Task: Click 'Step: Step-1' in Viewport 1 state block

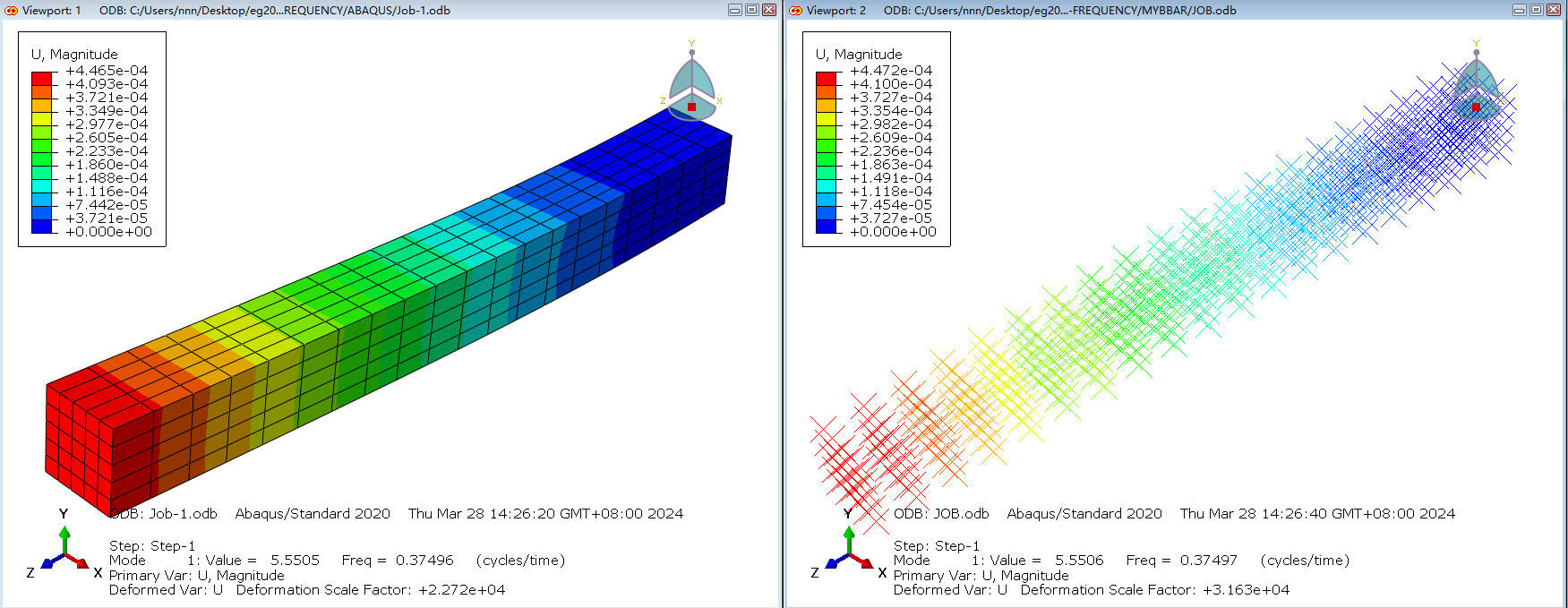Action: [152, 546]
